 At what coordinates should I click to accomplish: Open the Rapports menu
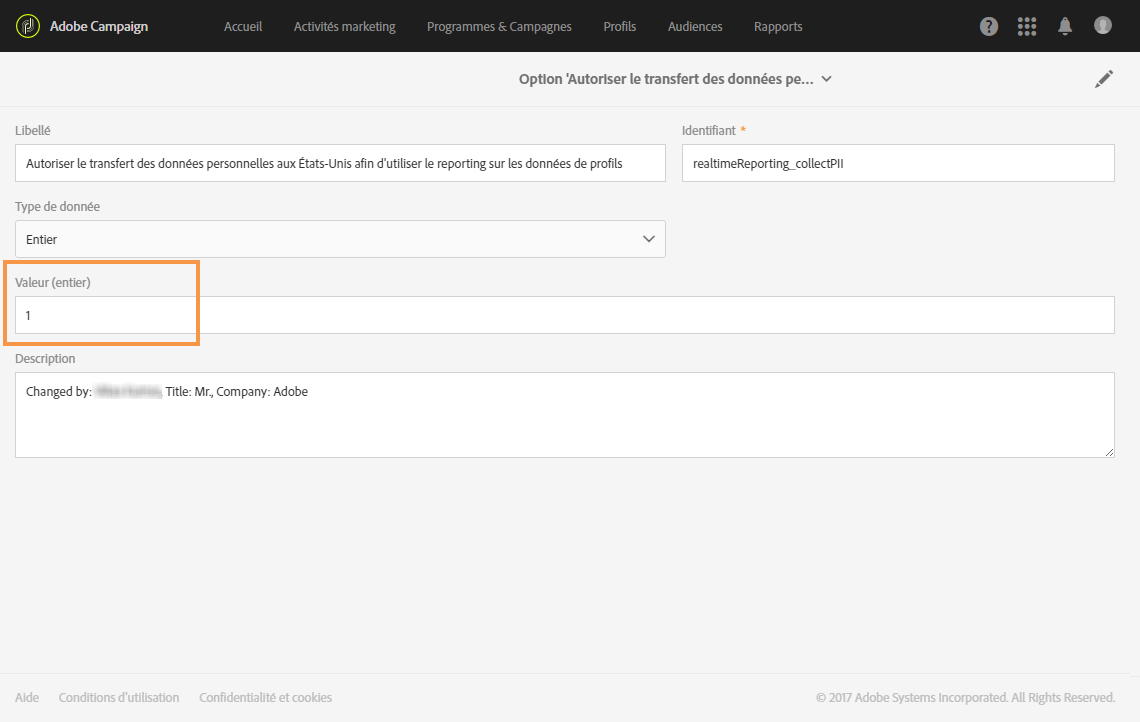pyautogui.click(x=778, y=27)
